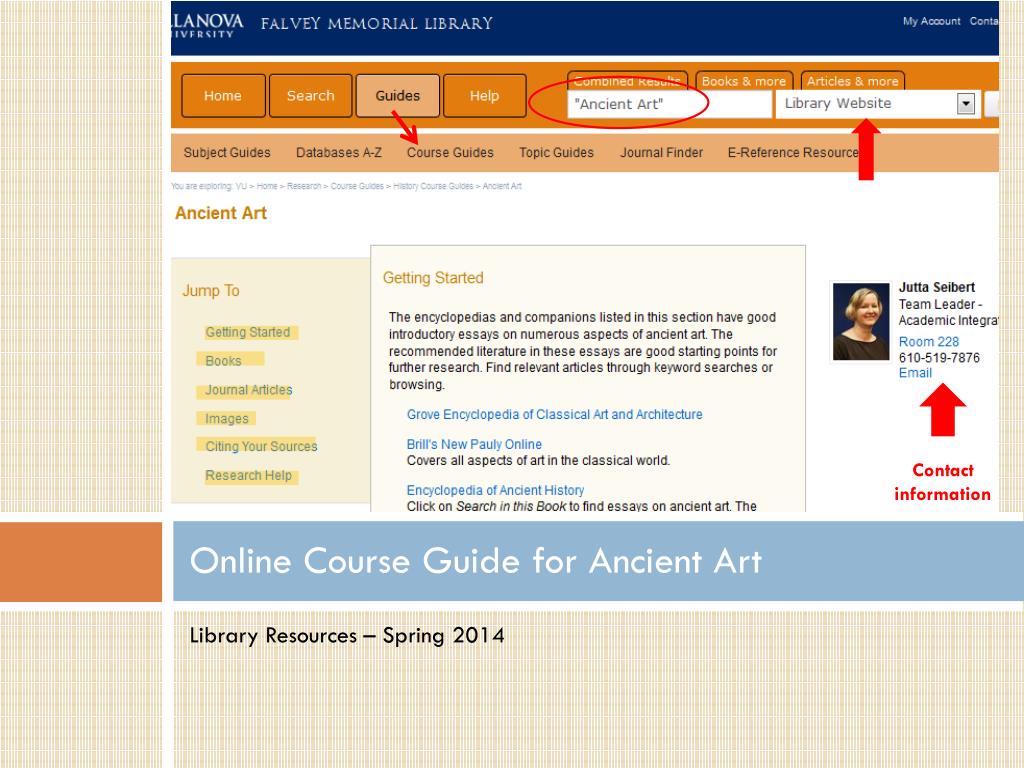
Task: Jump to Research Help link
Action: tap(248, 475)
